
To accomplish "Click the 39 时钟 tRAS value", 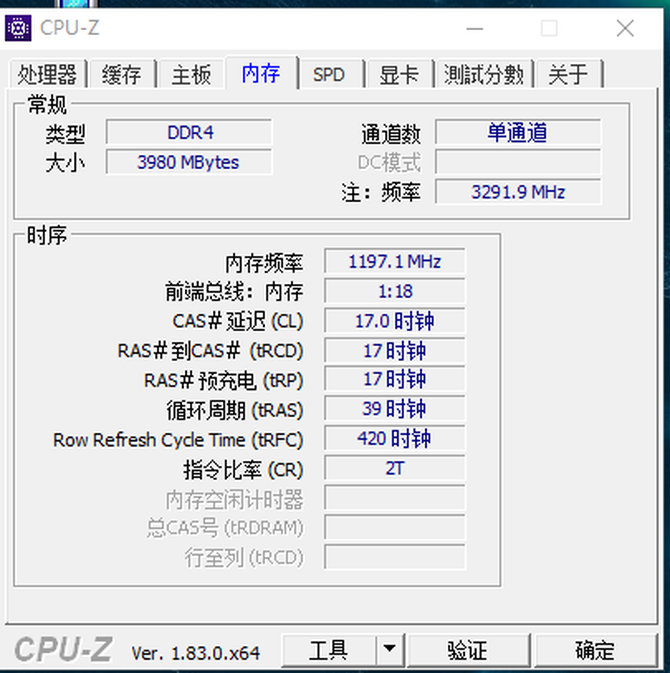I will [x=395, y=408].
